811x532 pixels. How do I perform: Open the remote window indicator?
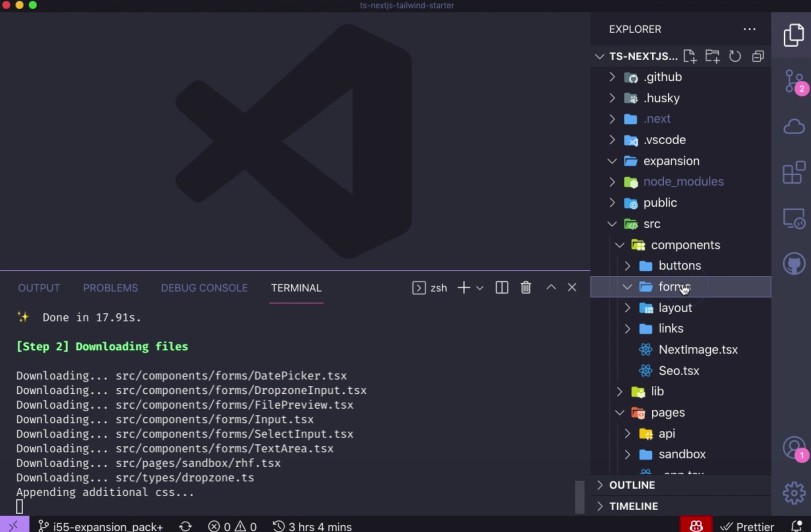point(14,525)
